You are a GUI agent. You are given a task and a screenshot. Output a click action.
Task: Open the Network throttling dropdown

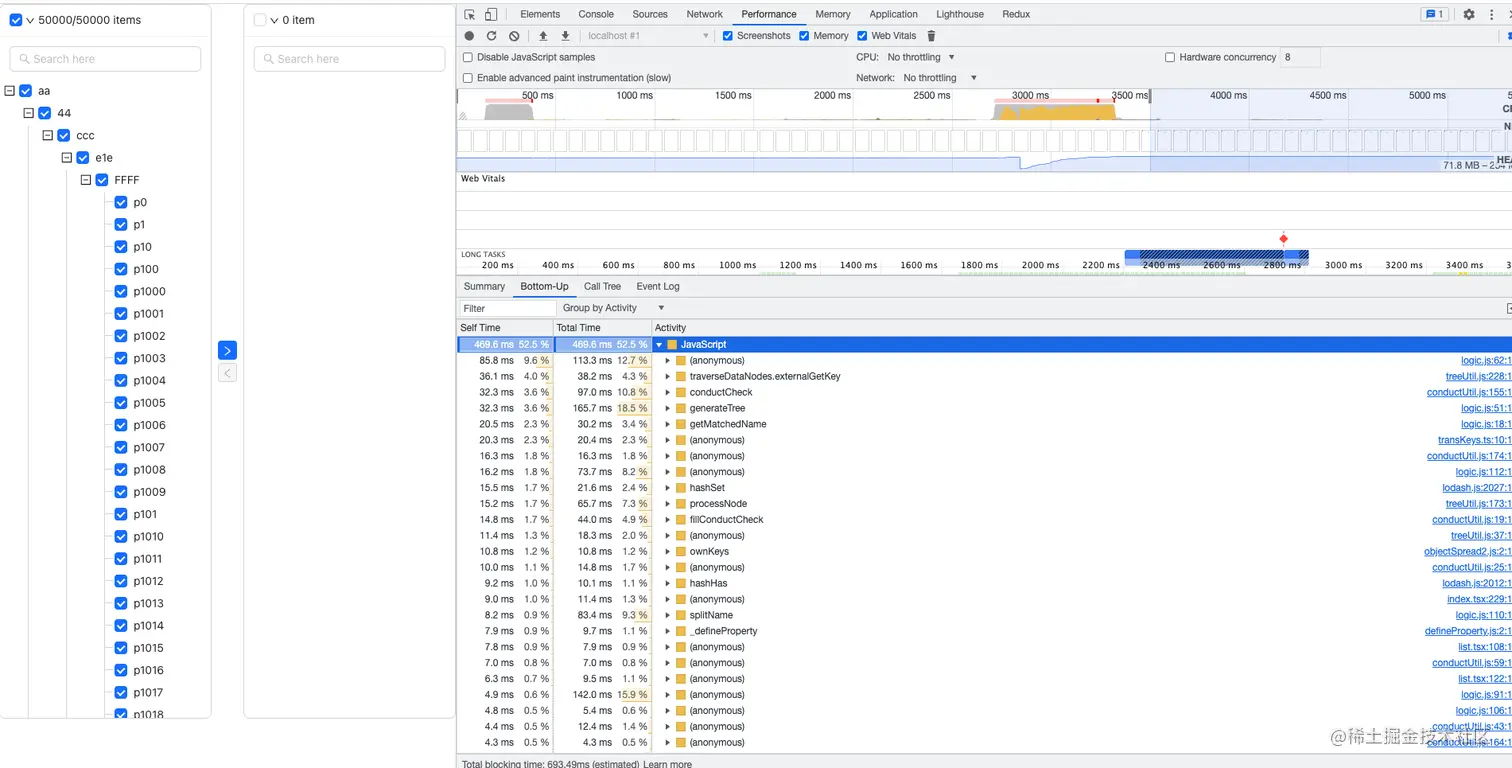[x=940, y=78]
